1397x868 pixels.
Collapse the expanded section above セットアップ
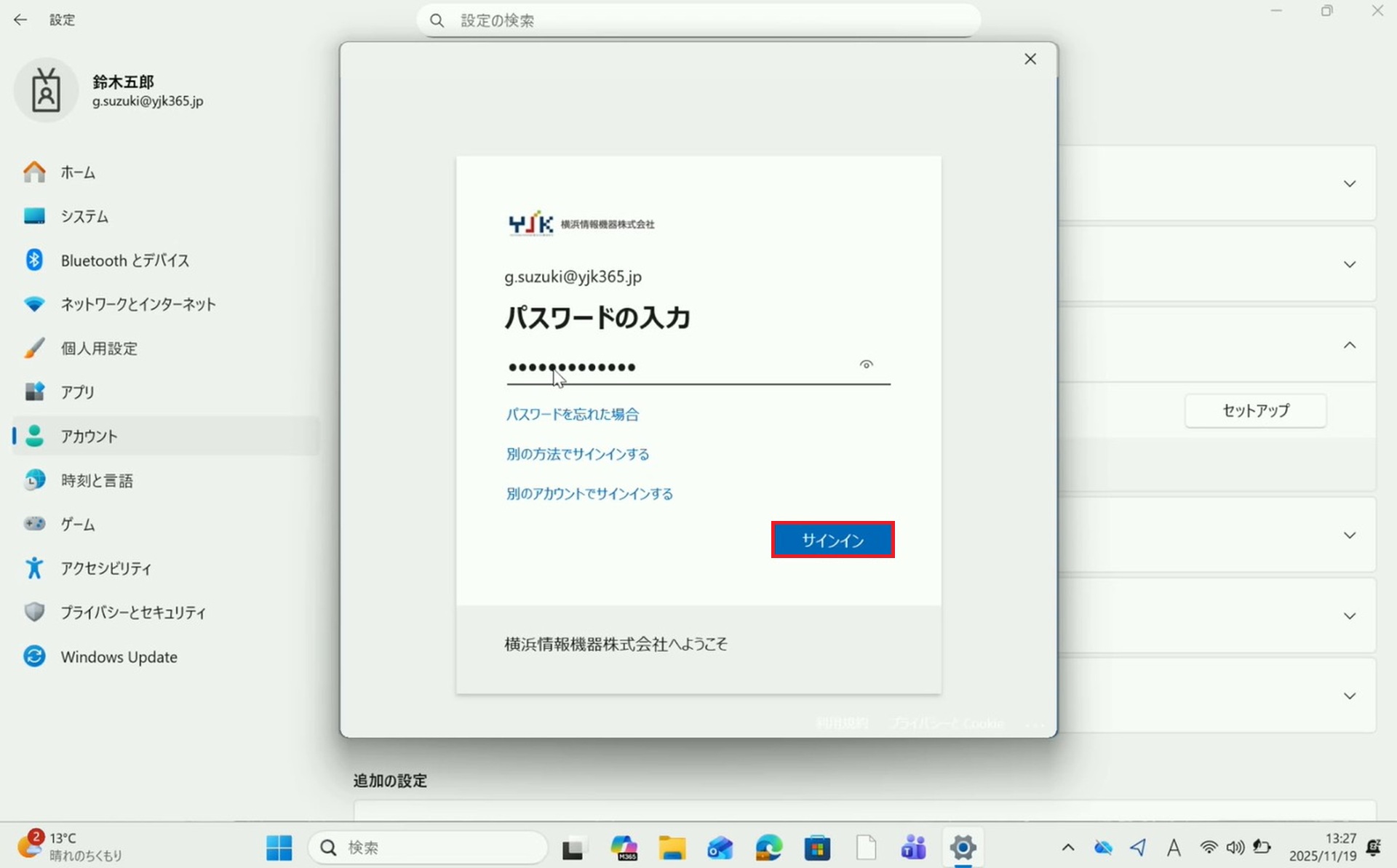click(x=1349, y=345)
